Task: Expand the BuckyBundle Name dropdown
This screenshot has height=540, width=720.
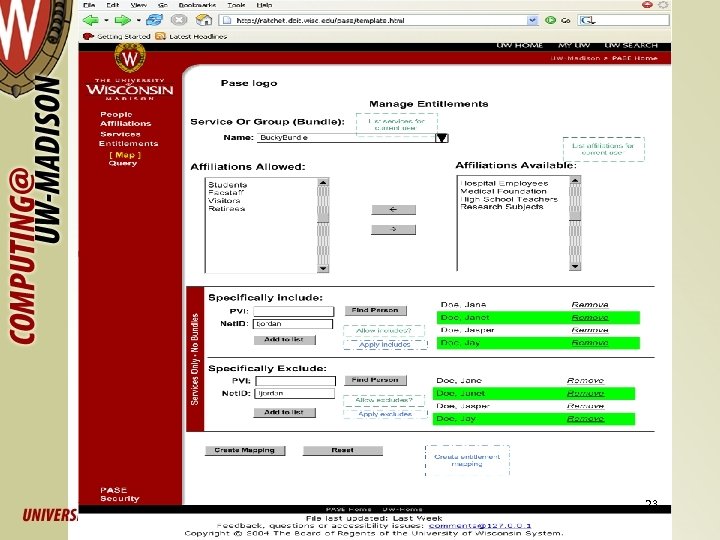Action: coord(441,138)
